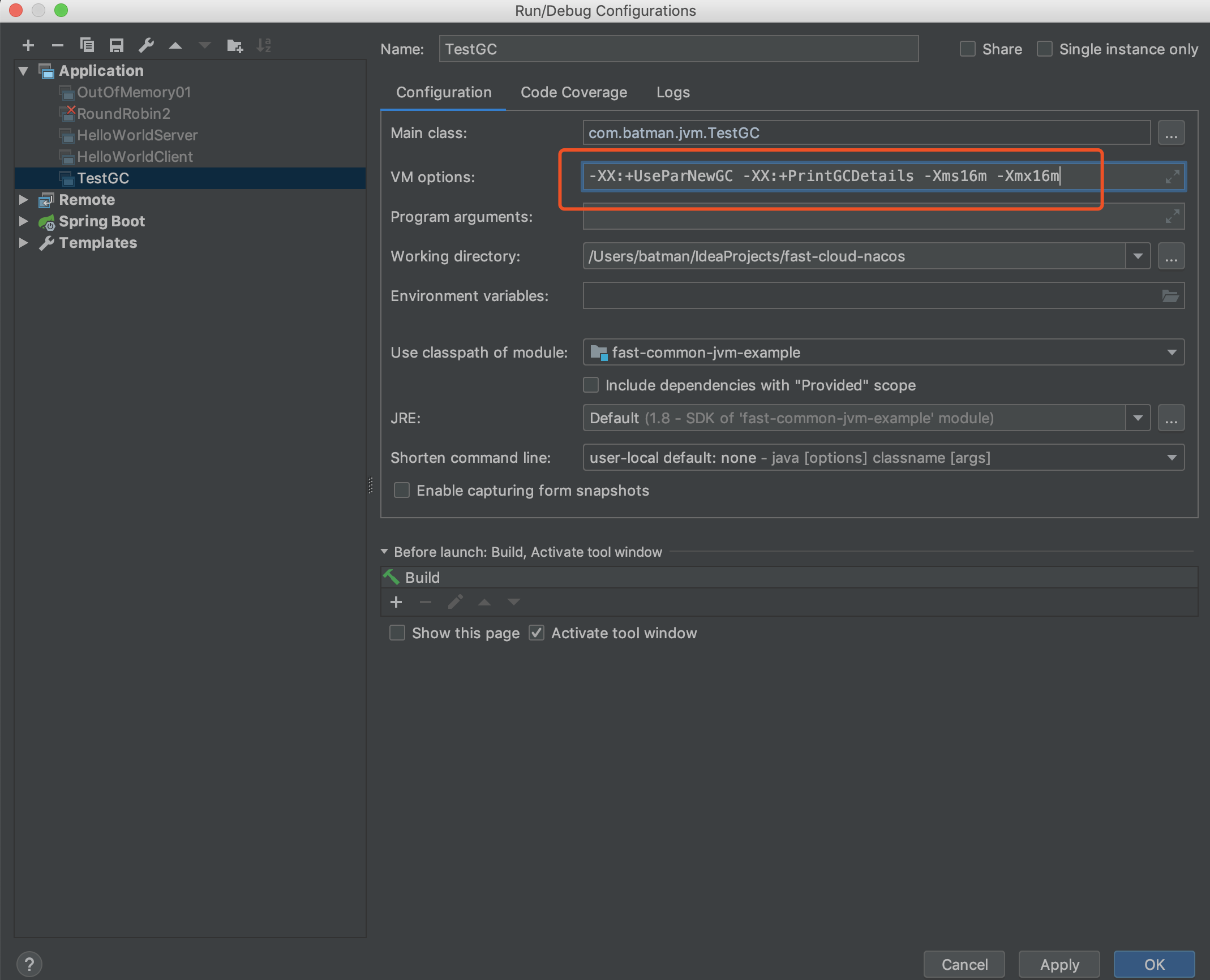Switch to the Code Coverage tab

point(573,92)
